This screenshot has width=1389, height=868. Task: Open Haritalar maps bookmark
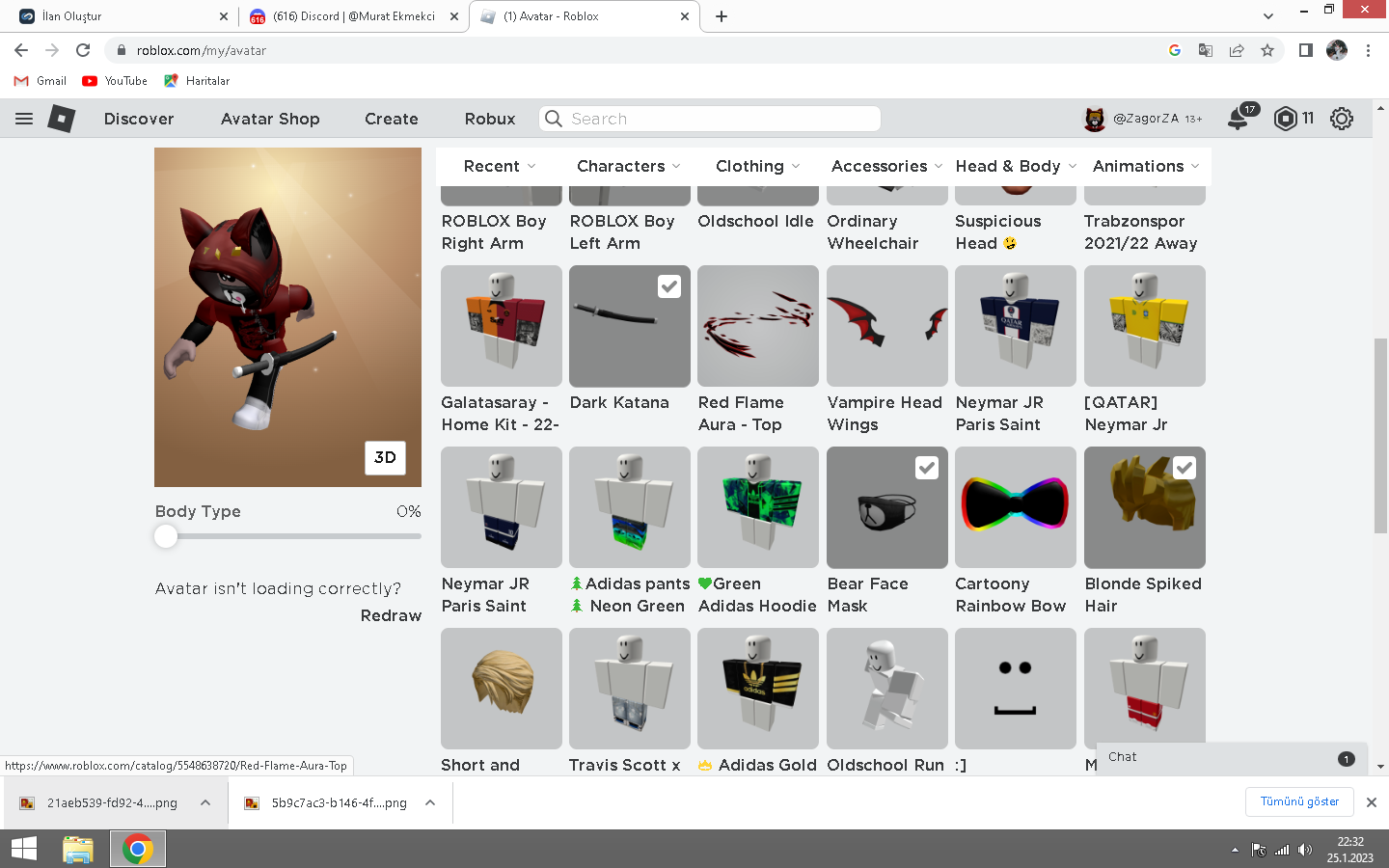pos(197,81)
